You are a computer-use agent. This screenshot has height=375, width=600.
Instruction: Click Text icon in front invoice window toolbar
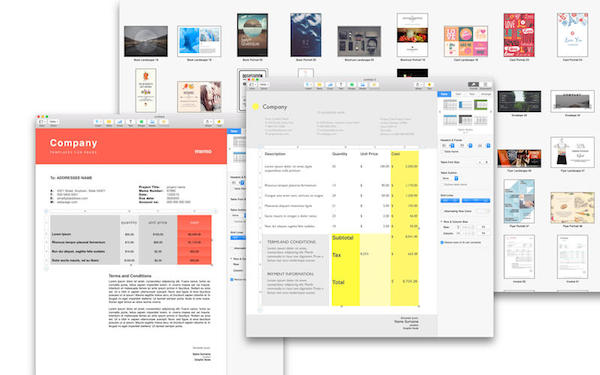pyautogui.click(x=341, y=84)
